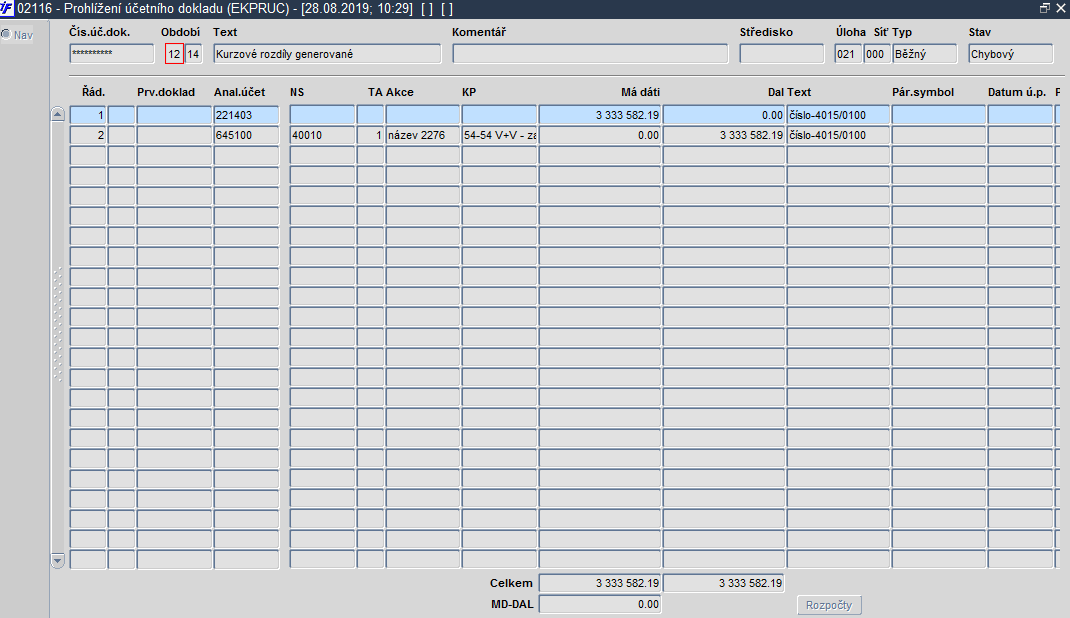Click the Prv.doklad cell of row 1
The height and width of the screenshot is (618, 1070).
[x=174, y=115]
